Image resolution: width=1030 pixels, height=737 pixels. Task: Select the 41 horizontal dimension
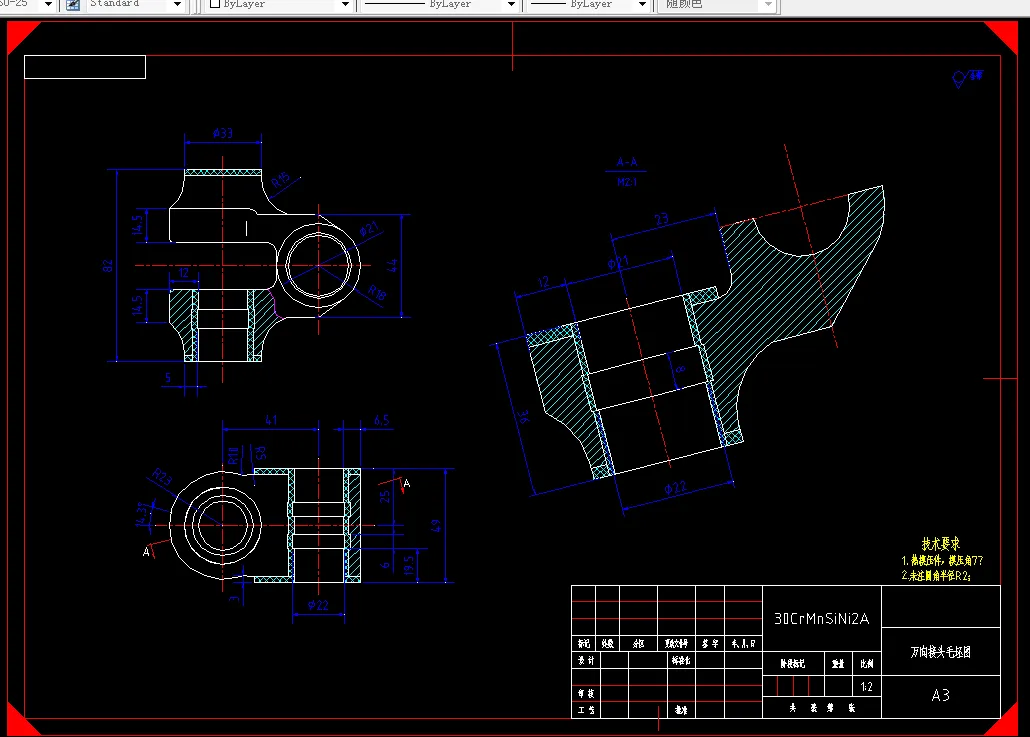(x=271, y=420)
